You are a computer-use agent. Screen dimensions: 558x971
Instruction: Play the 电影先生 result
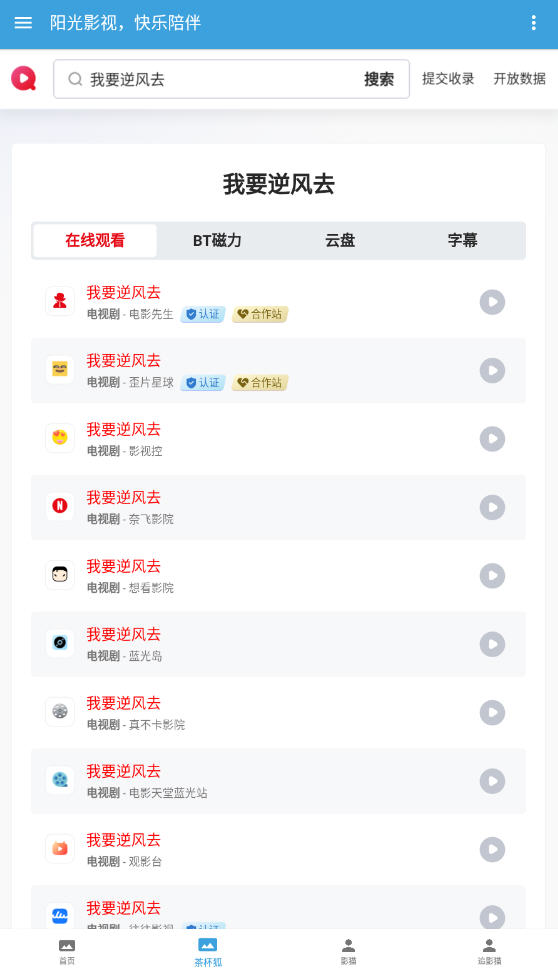pos(492,302)
